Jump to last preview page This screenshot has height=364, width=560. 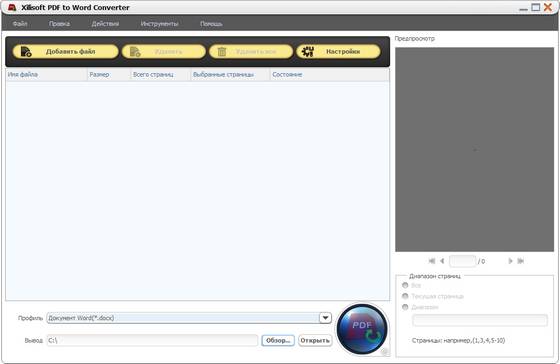521,261
